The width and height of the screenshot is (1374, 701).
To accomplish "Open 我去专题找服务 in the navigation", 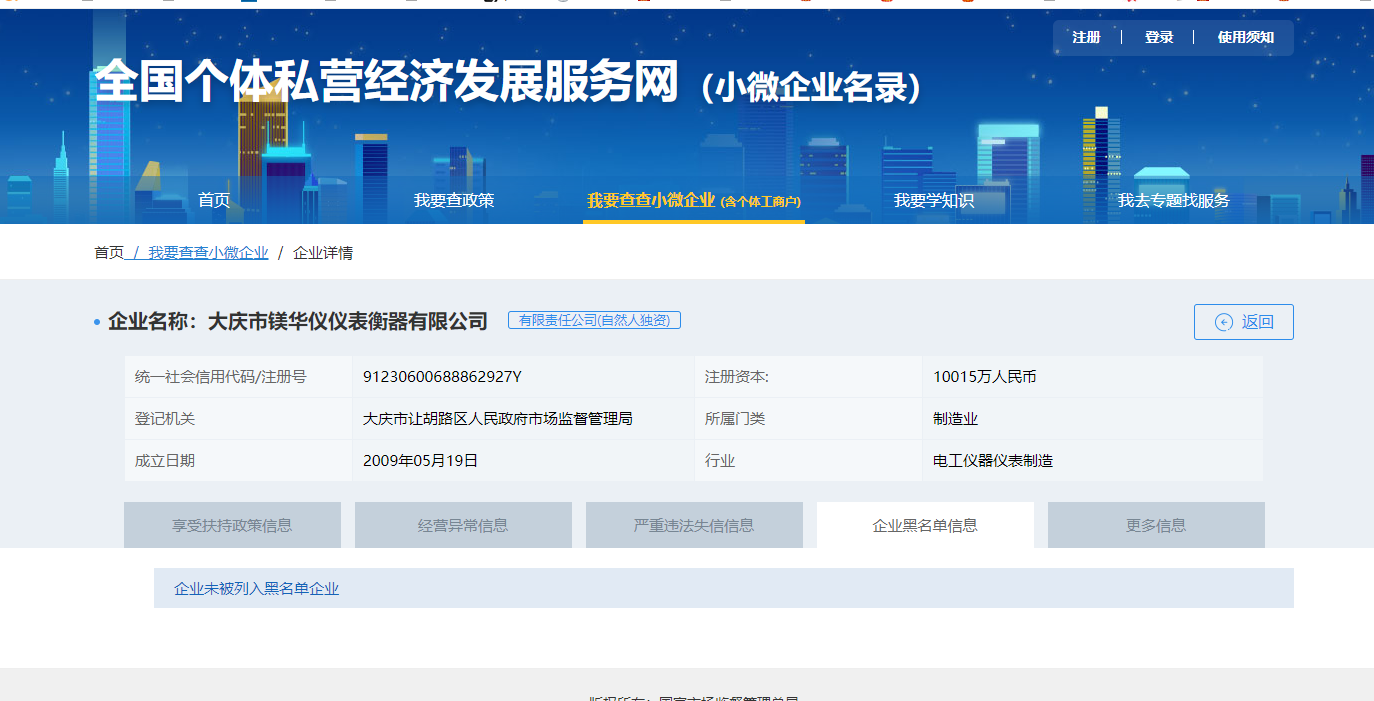I will (x=1174, y=200).
